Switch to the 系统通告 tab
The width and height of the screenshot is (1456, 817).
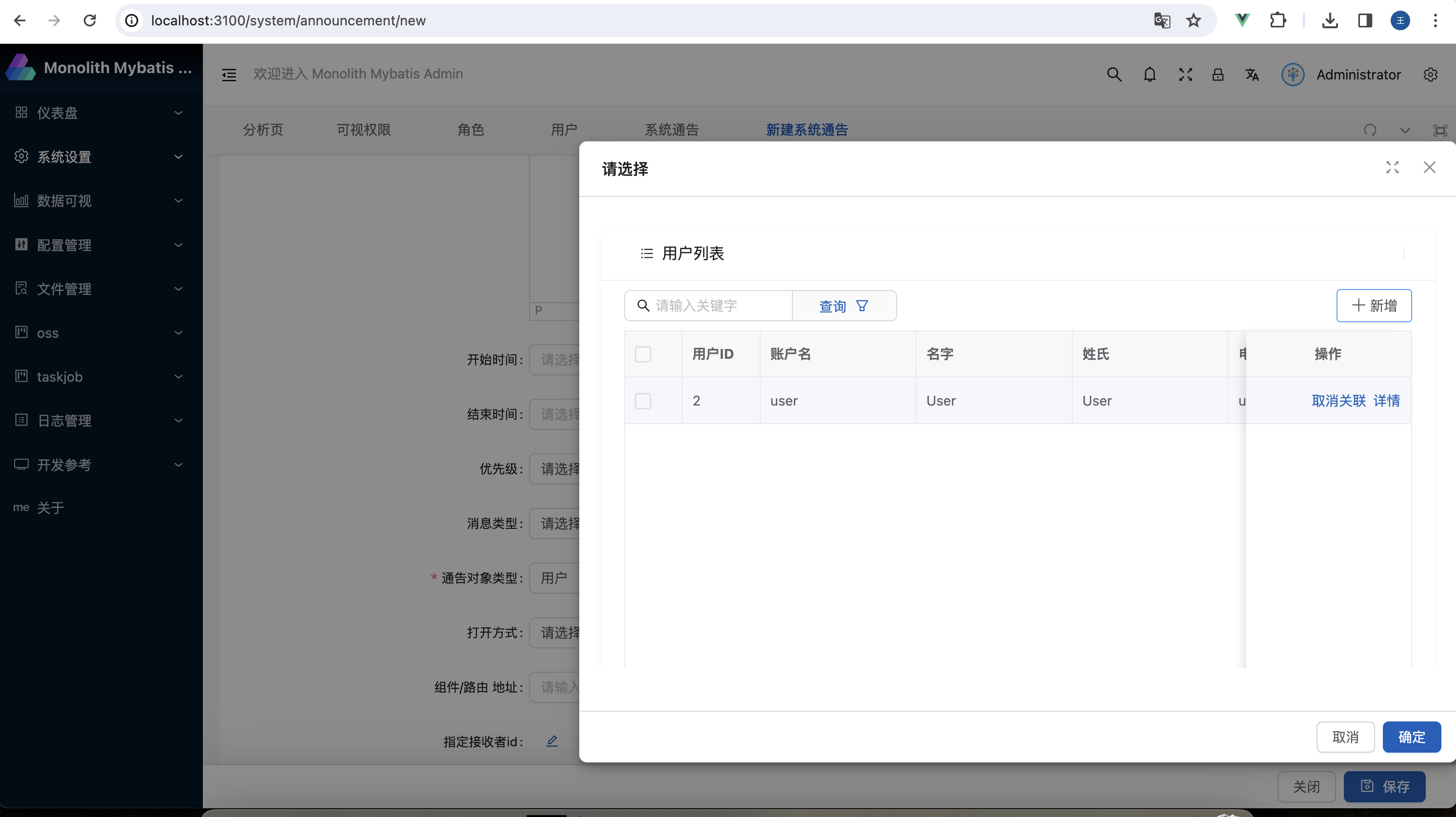pyautogui.click(x=671, y=130)
